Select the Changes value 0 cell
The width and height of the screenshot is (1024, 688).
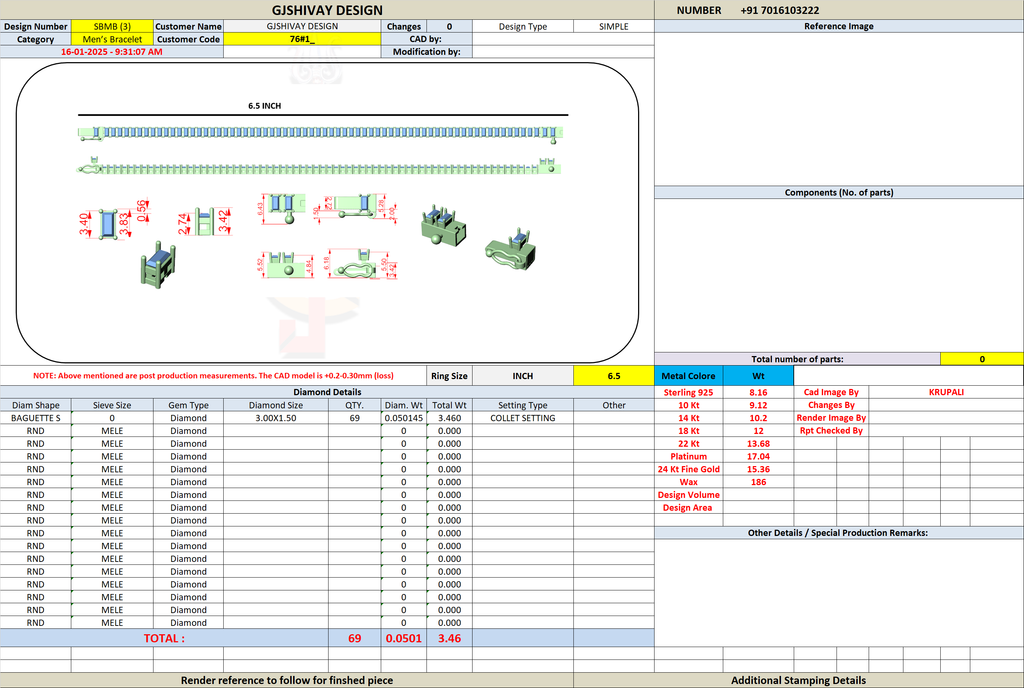449,27
